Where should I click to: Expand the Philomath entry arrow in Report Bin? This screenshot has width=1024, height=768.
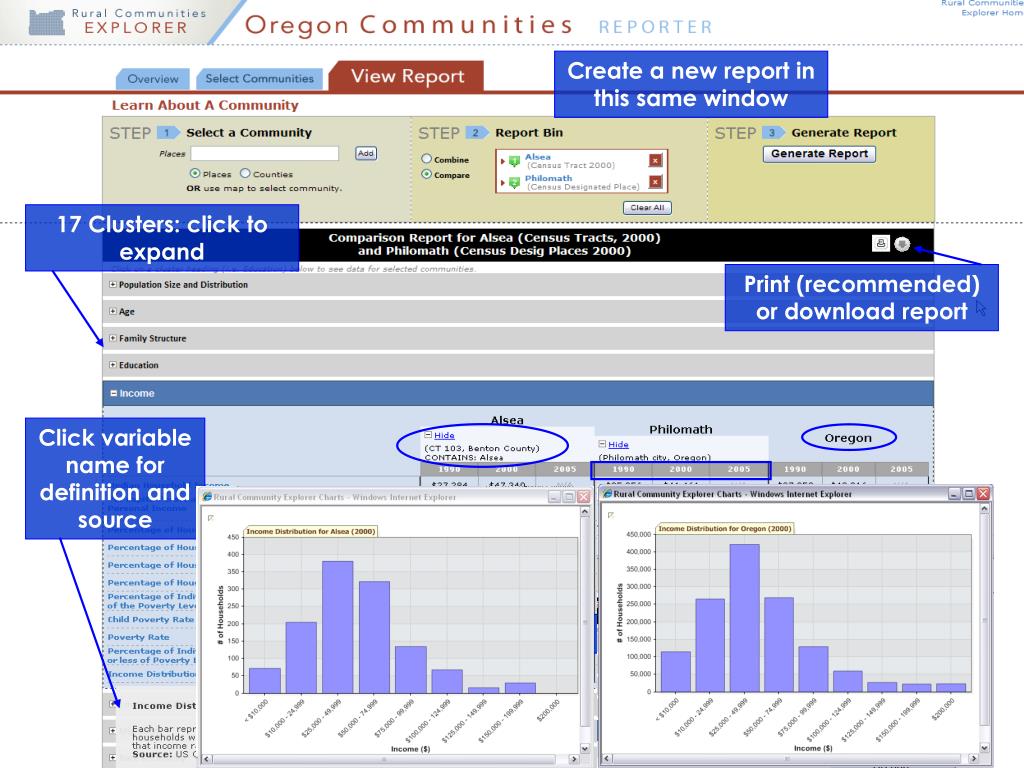[x=502, y=183]
